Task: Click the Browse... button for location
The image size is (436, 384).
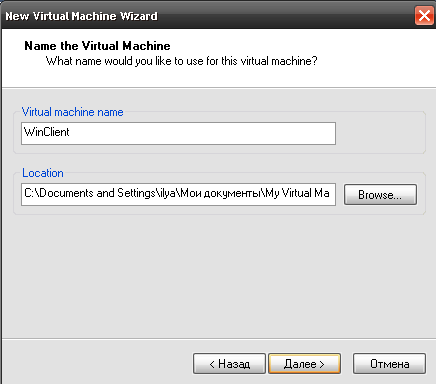Action: (380, 195)
